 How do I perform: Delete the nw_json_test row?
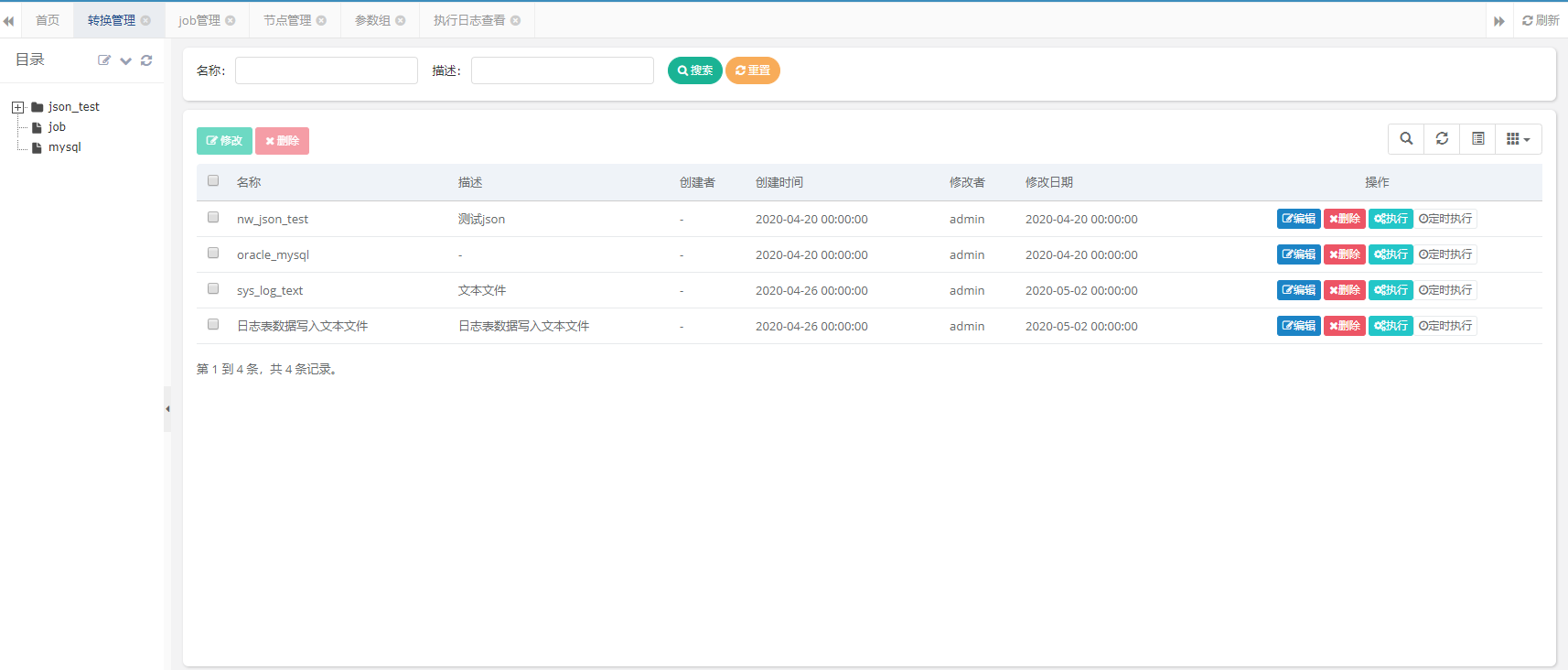pos(1345,219)
